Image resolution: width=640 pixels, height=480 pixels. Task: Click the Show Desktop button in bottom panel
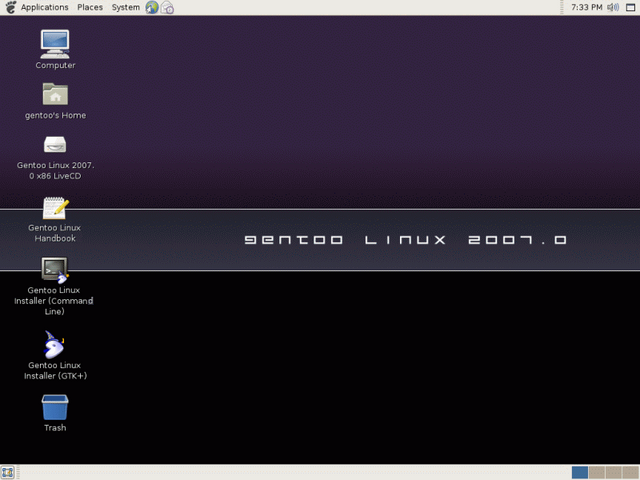pos(8,473)
